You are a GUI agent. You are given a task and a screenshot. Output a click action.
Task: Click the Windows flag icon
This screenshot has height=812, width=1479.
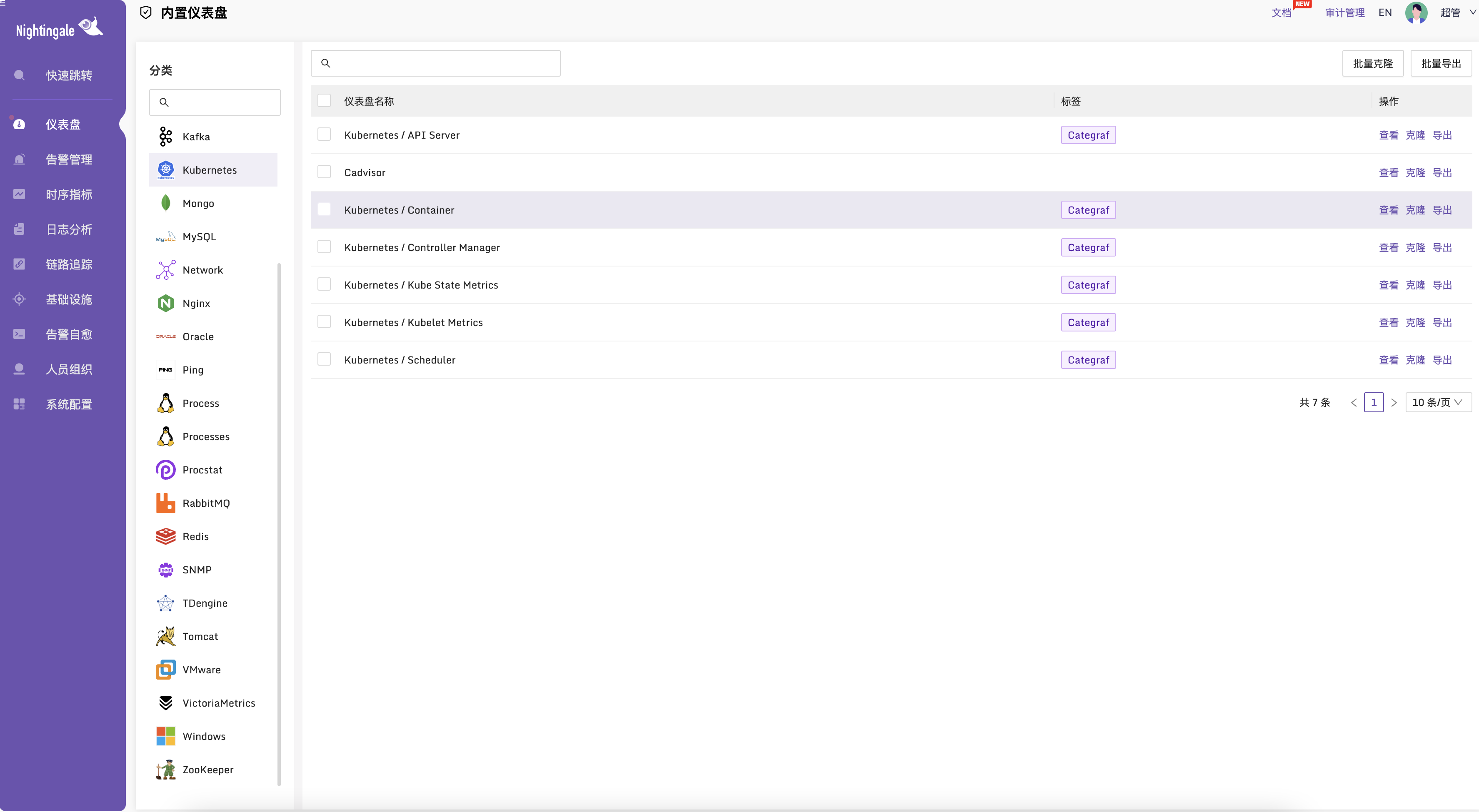pyautogui.click(x=165, y=736)
